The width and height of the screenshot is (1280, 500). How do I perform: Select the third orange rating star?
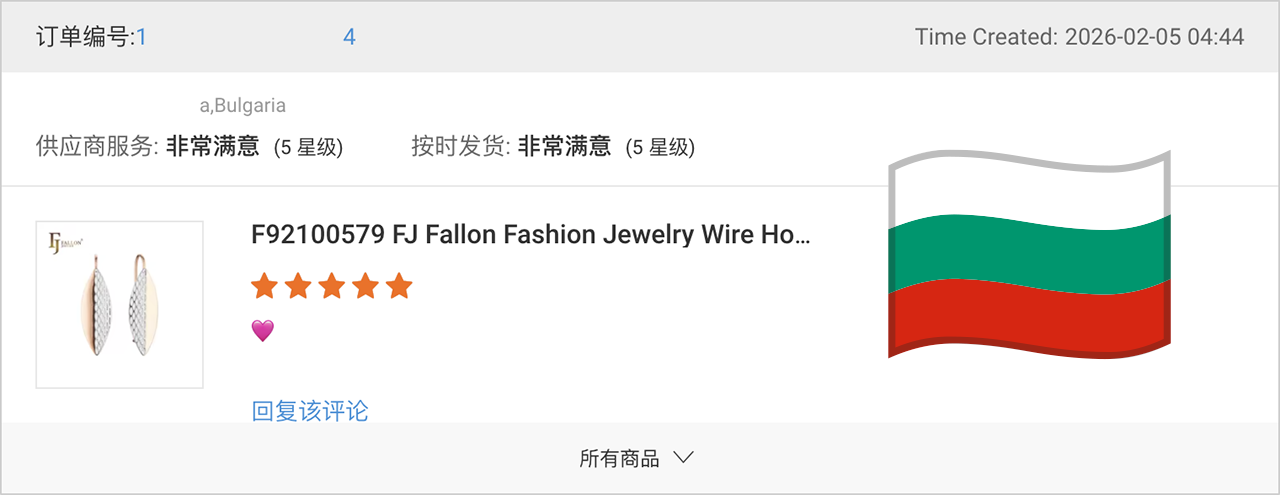pyautogui.click(x=332, y=286)
